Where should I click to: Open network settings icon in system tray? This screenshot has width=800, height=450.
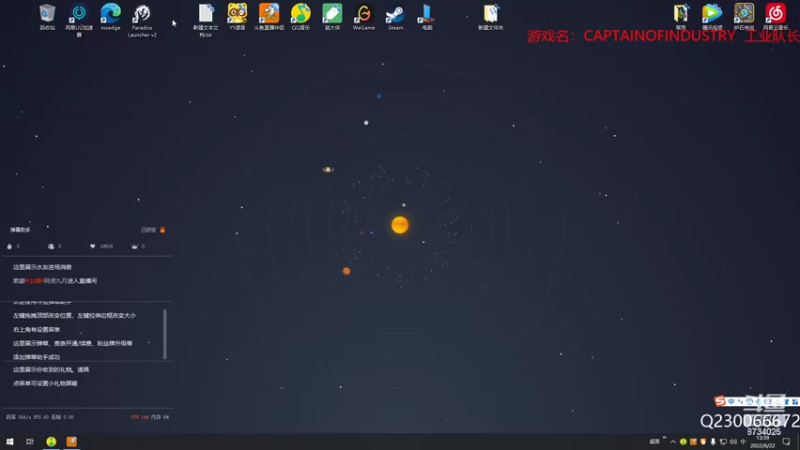[723, 442]
